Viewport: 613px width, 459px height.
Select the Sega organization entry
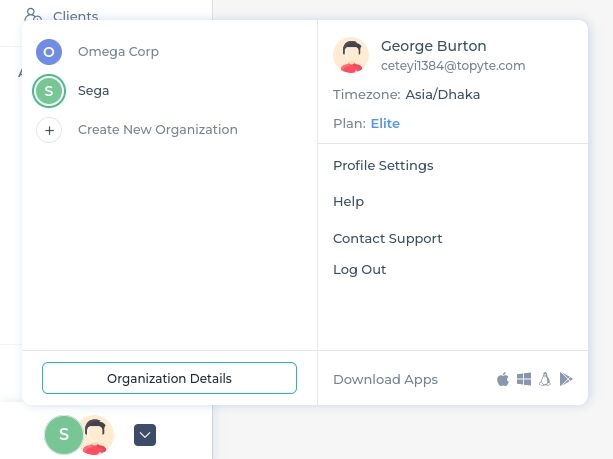(93, 91)
